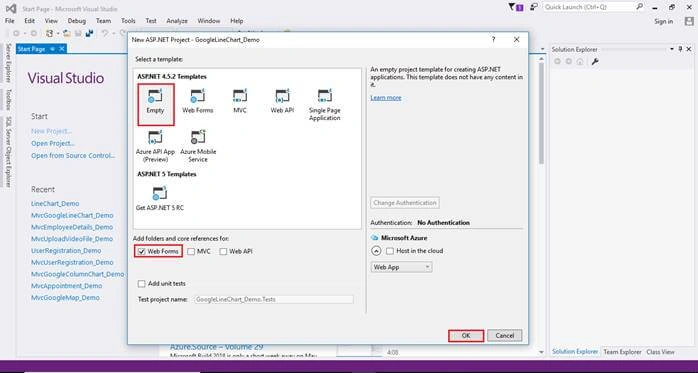Open the account avatar icon
The image size is (698, 373).
pos(689,21)
